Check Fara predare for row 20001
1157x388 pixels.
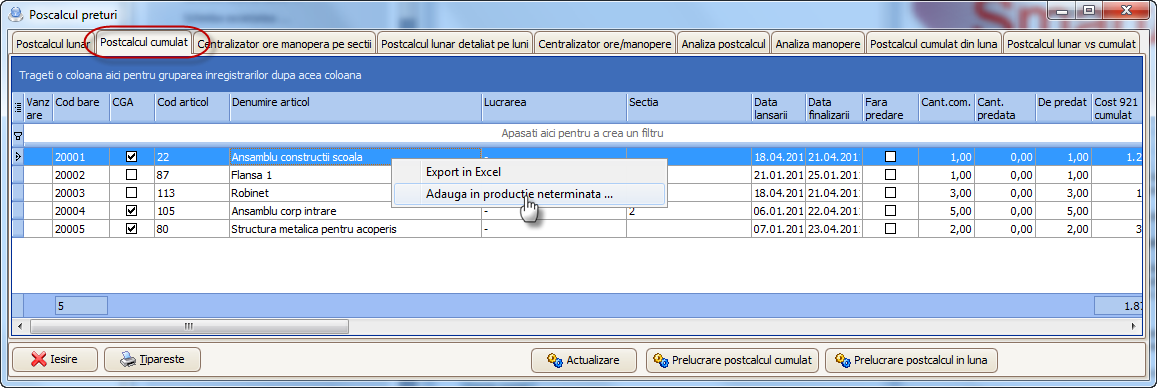click(x=891, y=156)
